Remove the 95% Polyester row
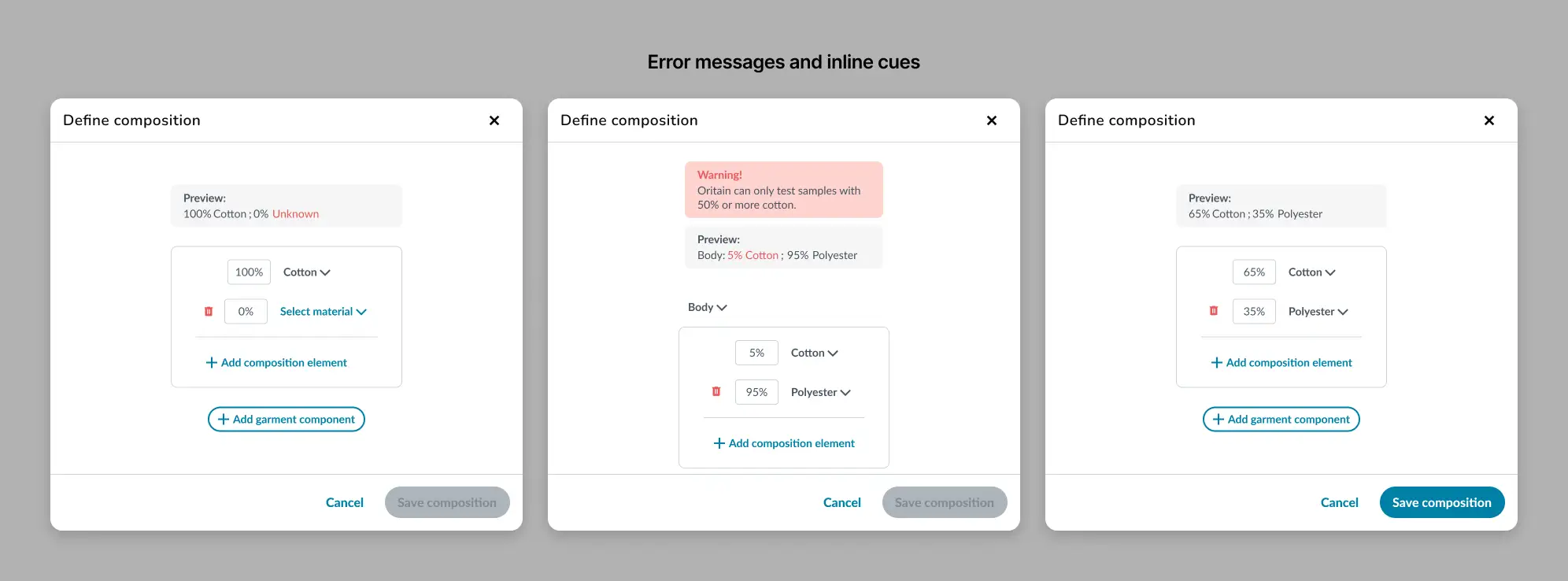The height and width of the screenshot is (581, 1568). click(x=716, y=391)
